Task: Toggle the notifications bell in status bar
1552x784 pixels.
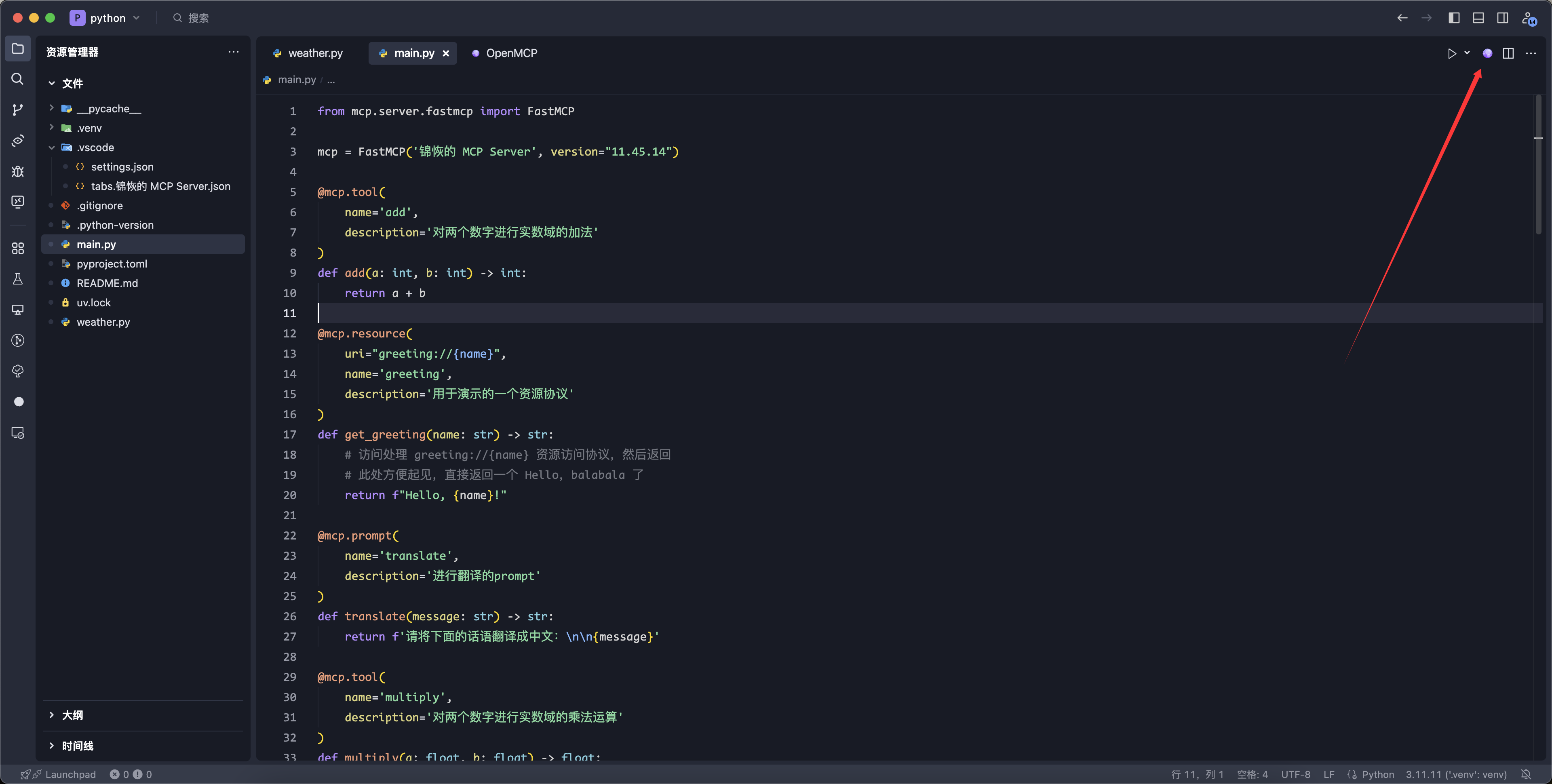Action: coord(1525,774)
